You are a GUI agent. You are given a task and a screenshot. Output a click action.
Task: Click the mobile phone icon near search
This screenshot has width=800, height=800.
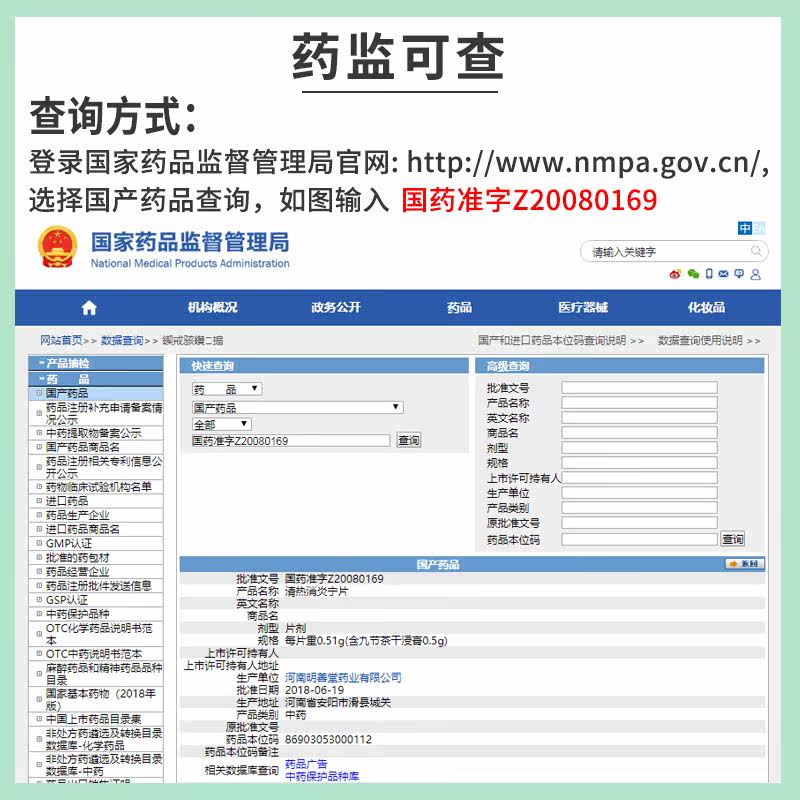(709, 274)
